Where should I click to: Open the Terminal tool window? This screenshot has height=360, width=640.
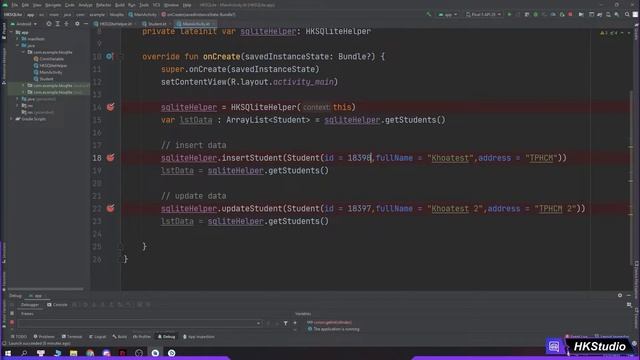[72, 337]
